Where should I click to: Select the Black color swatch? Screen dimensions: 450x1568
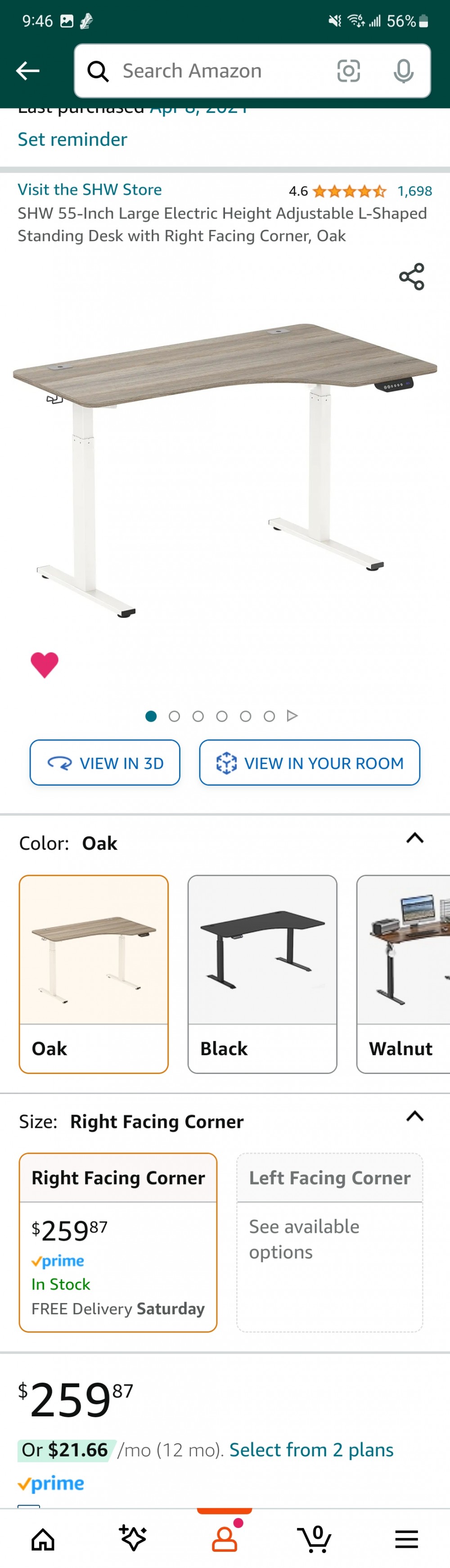click(262, 974)
